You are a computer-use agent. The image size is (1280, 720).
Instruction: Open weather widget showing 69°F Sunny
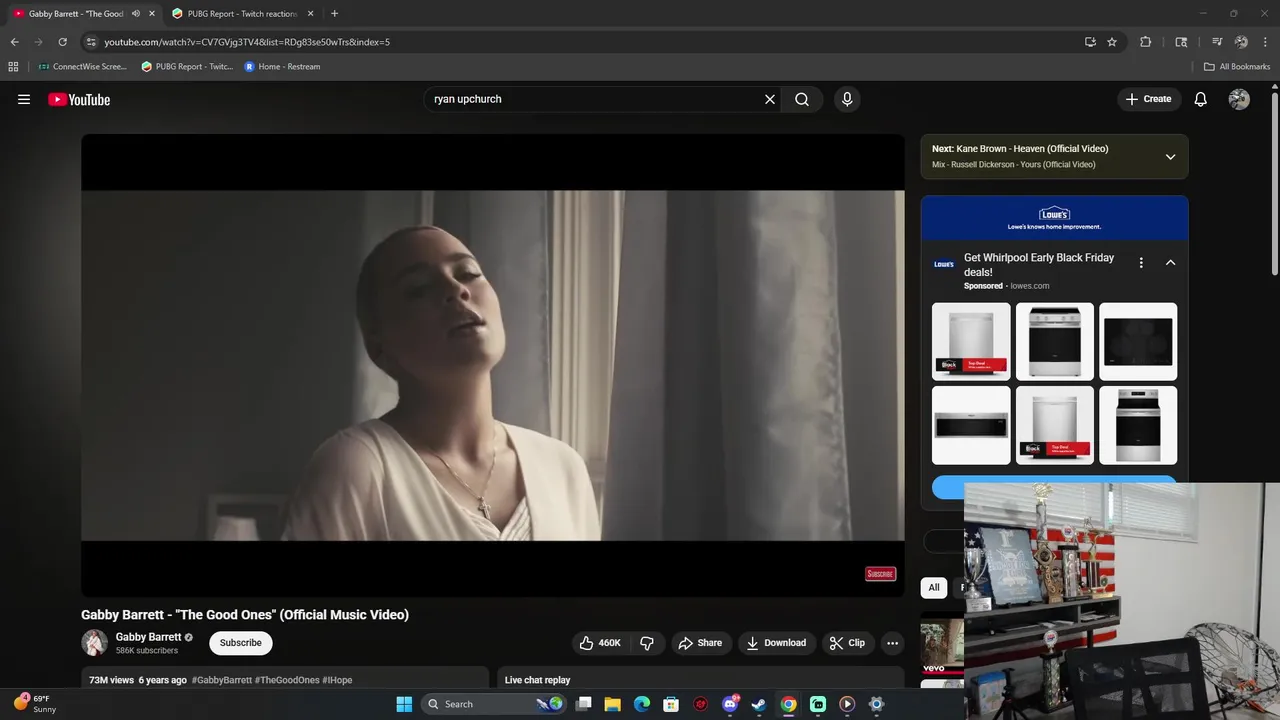[35, 704]
